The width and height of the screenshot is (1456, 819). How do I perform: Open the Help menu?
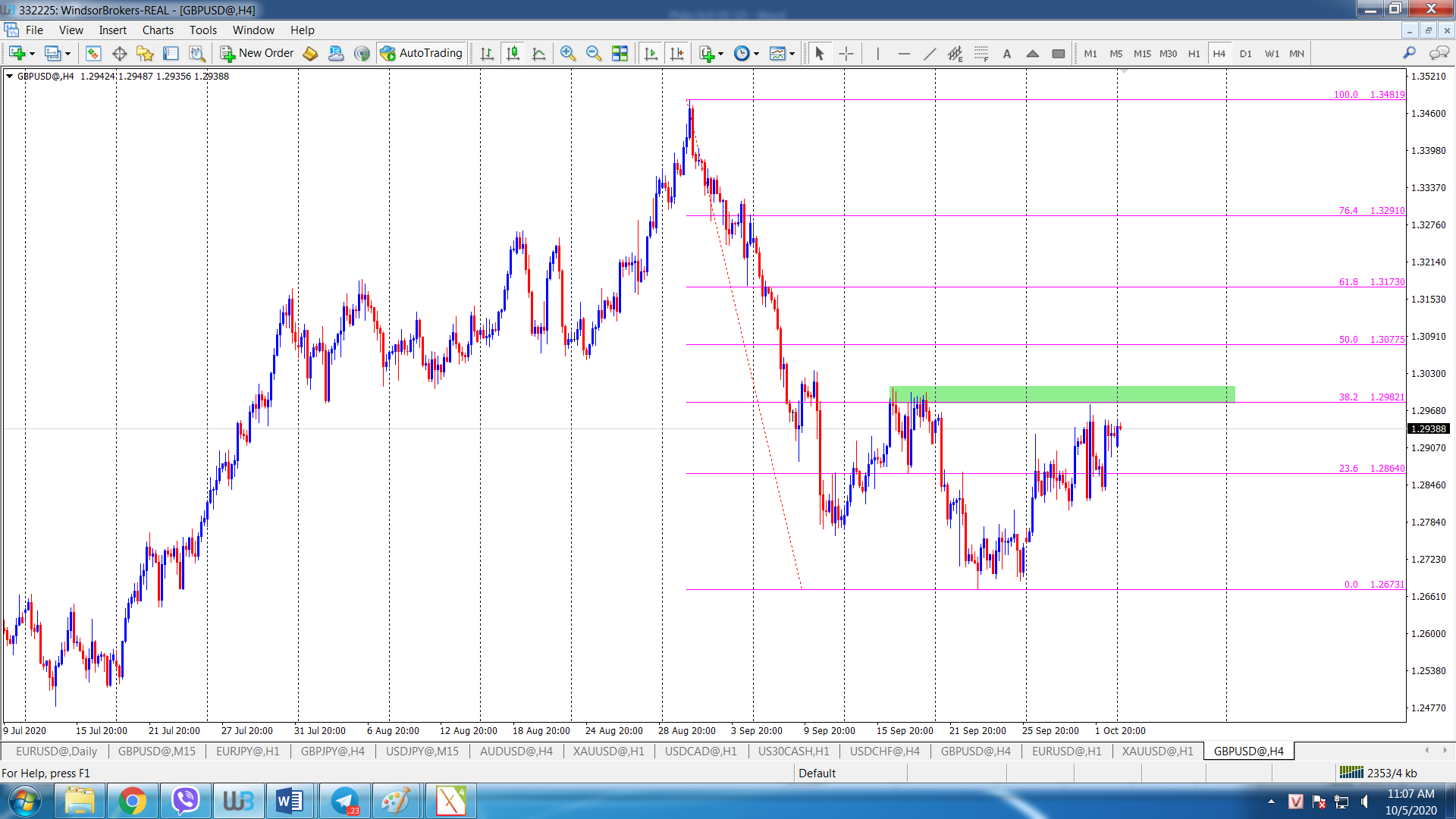[302, 30]
